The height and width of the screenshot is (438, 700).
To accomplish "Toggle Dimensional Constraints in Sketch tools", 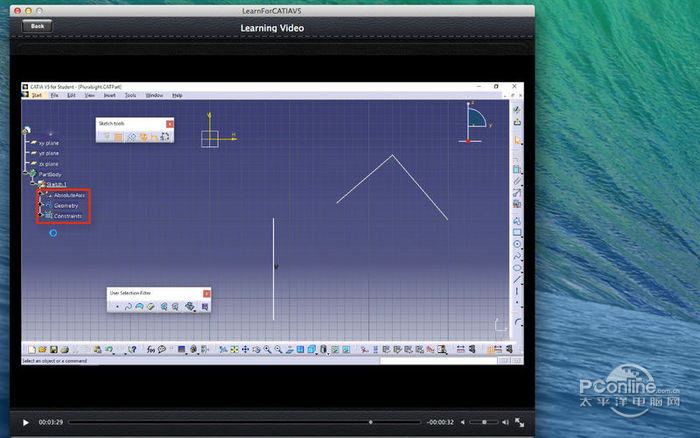I will coord(154,137).
